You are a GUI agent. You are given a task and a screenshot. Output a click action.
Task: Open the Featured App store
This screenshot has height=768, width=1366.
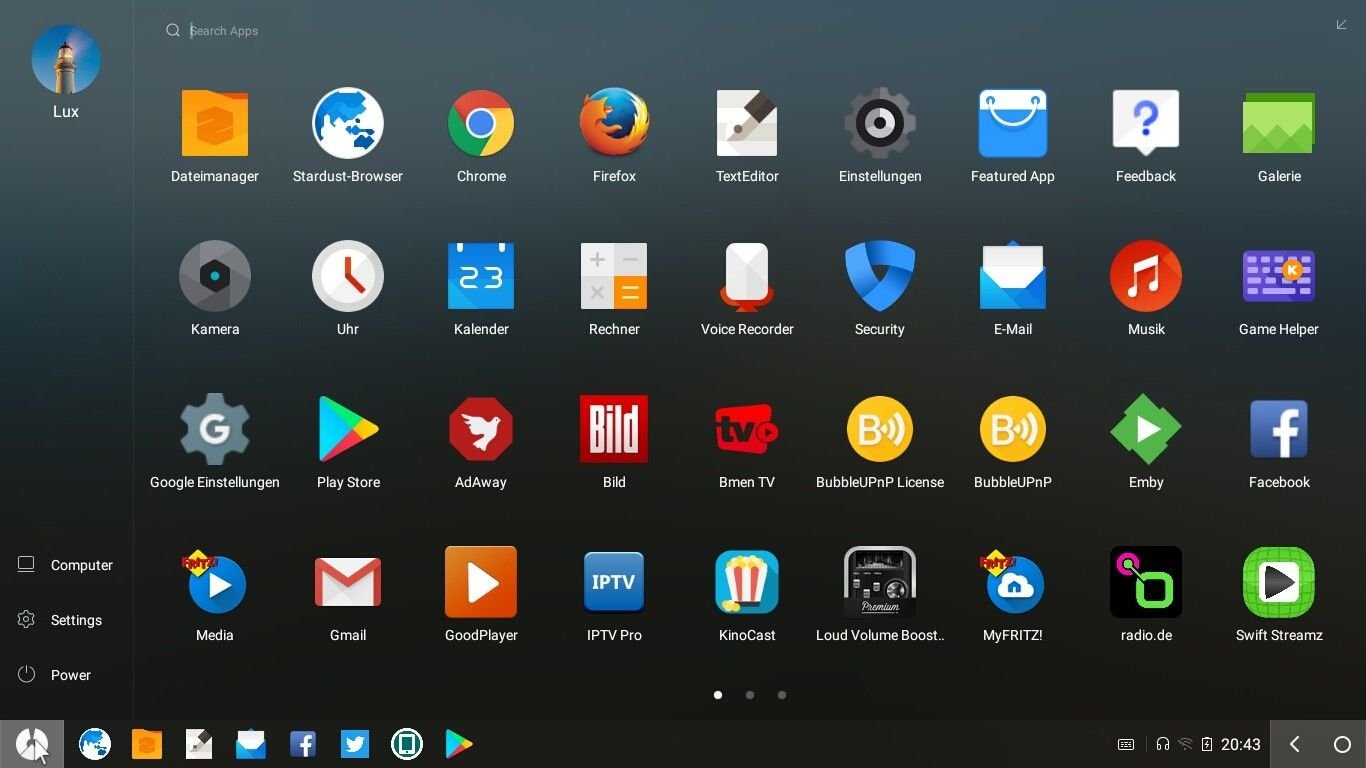1013,123
